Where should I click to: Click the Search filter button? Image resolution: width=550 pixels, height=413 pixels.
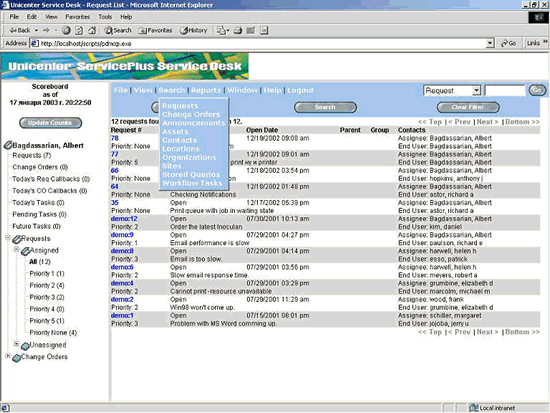[325, 107]
